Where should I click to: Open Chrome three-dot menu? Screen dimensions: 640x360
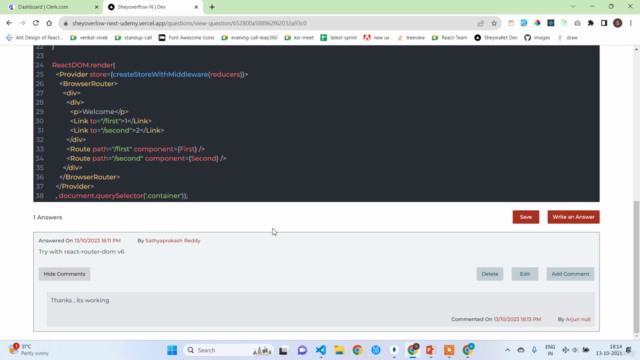(631, 23)
